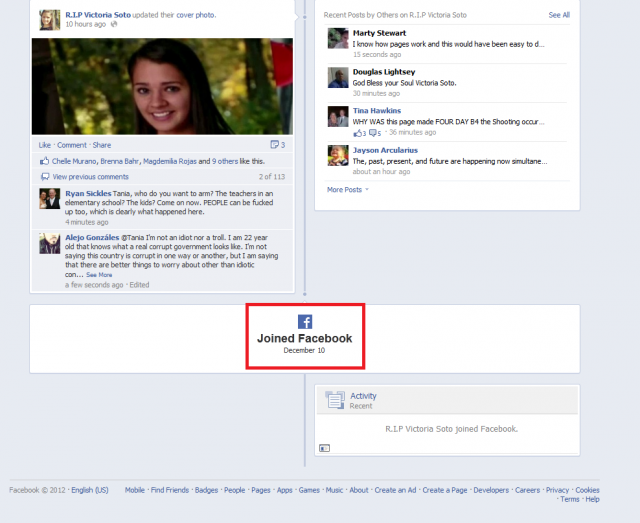Open Alejo Gonzáles's profile name

point(92,238)
